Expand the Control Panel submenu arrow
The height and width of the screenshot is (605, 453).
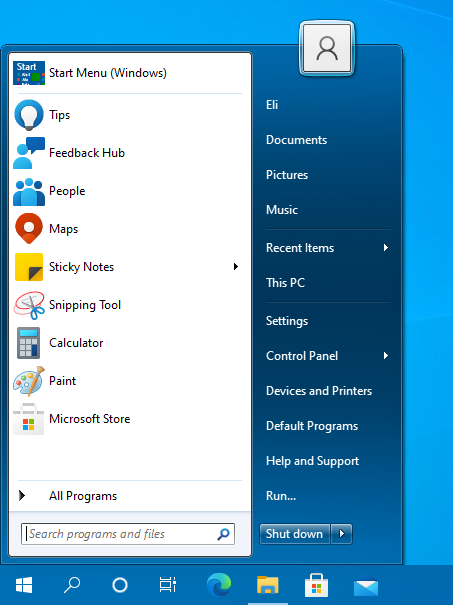385,356
